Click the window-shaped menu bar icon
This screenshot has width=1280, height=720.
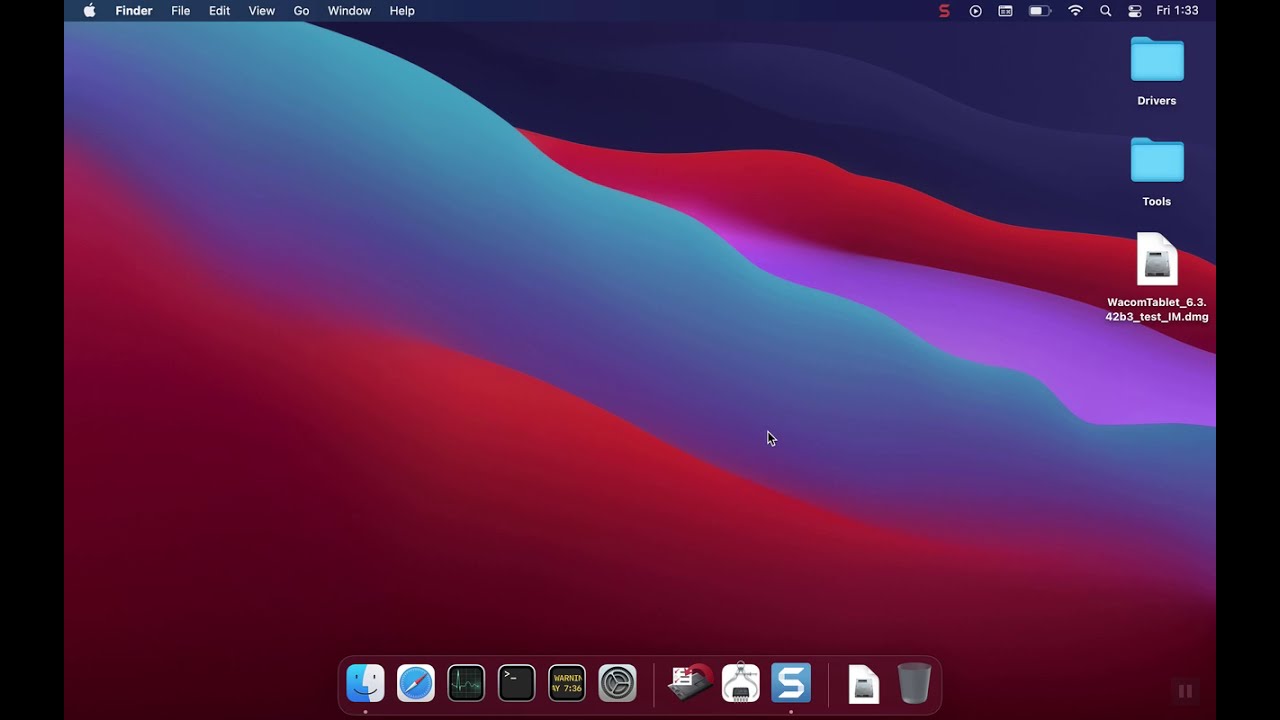pyautogui.click(x=1006, y=11)
